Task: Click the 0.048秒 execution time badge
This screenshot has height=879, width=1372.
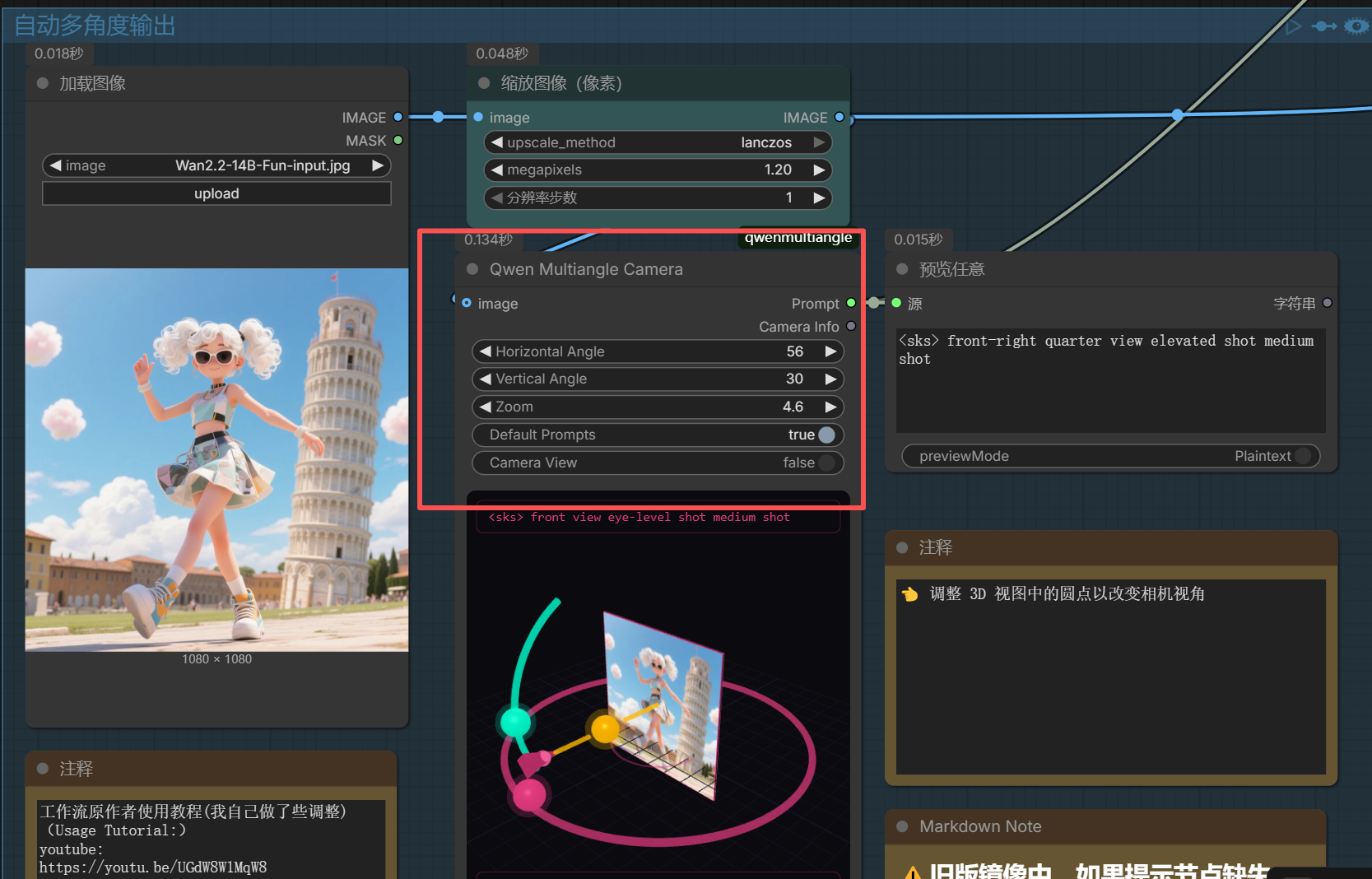Action: [x=502, y=53]
